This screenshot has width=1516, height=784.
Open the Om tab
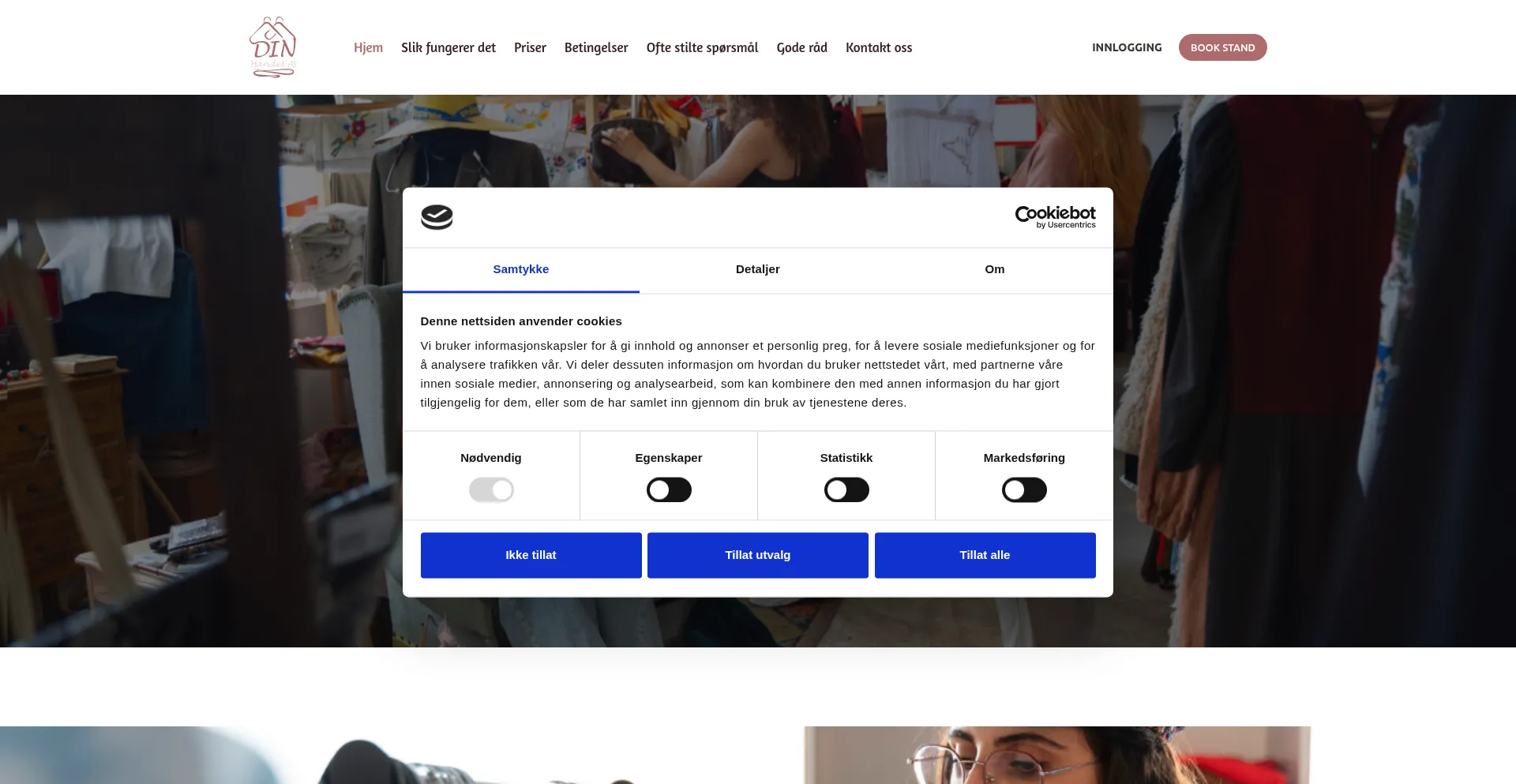(995, 269)
